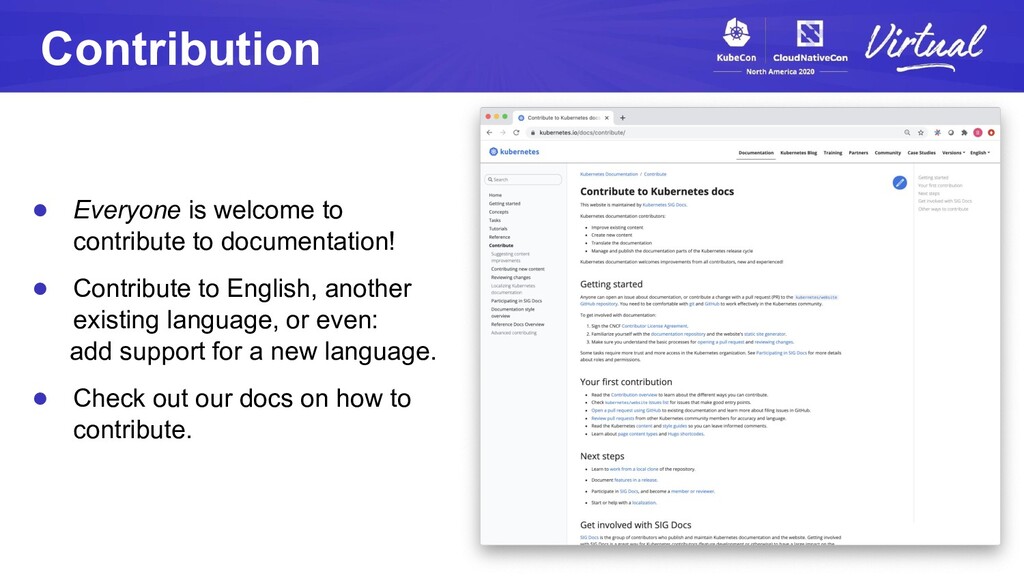Click member or reviewer link
This screenshot has width=1024, height=576.
(x=692, y=492)
